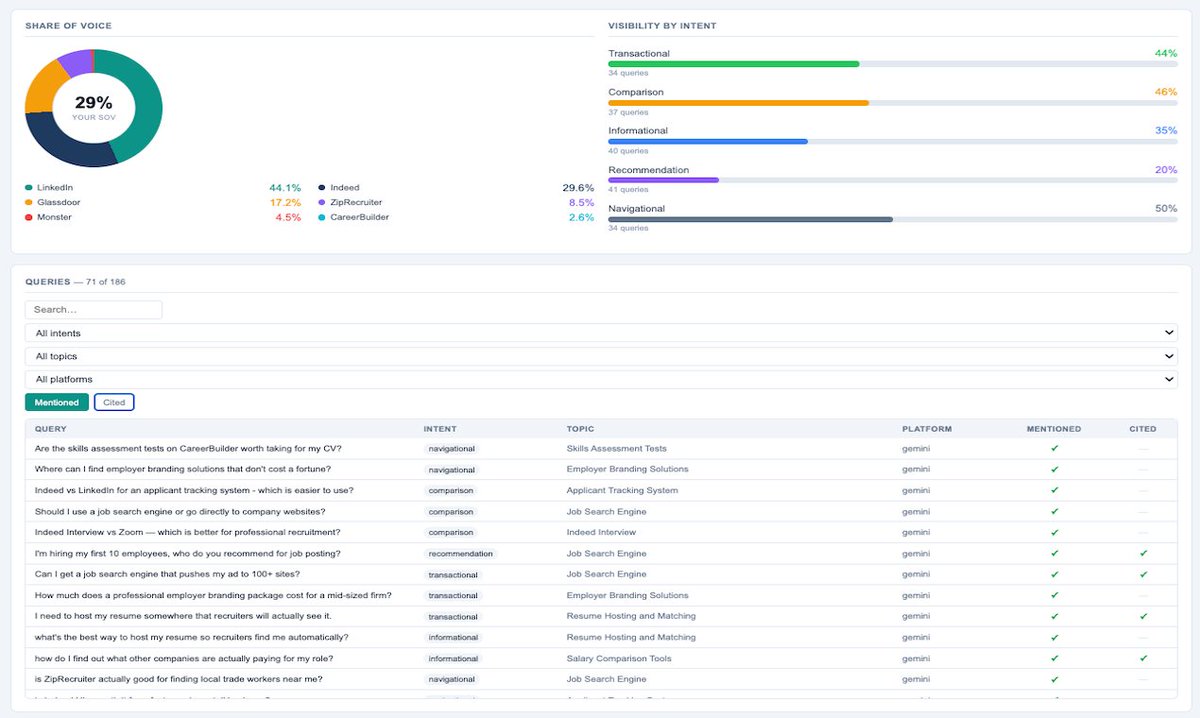Click the Comparison visibility progress bar
This screenshot has width=1200, height=718.
(893, 103)
